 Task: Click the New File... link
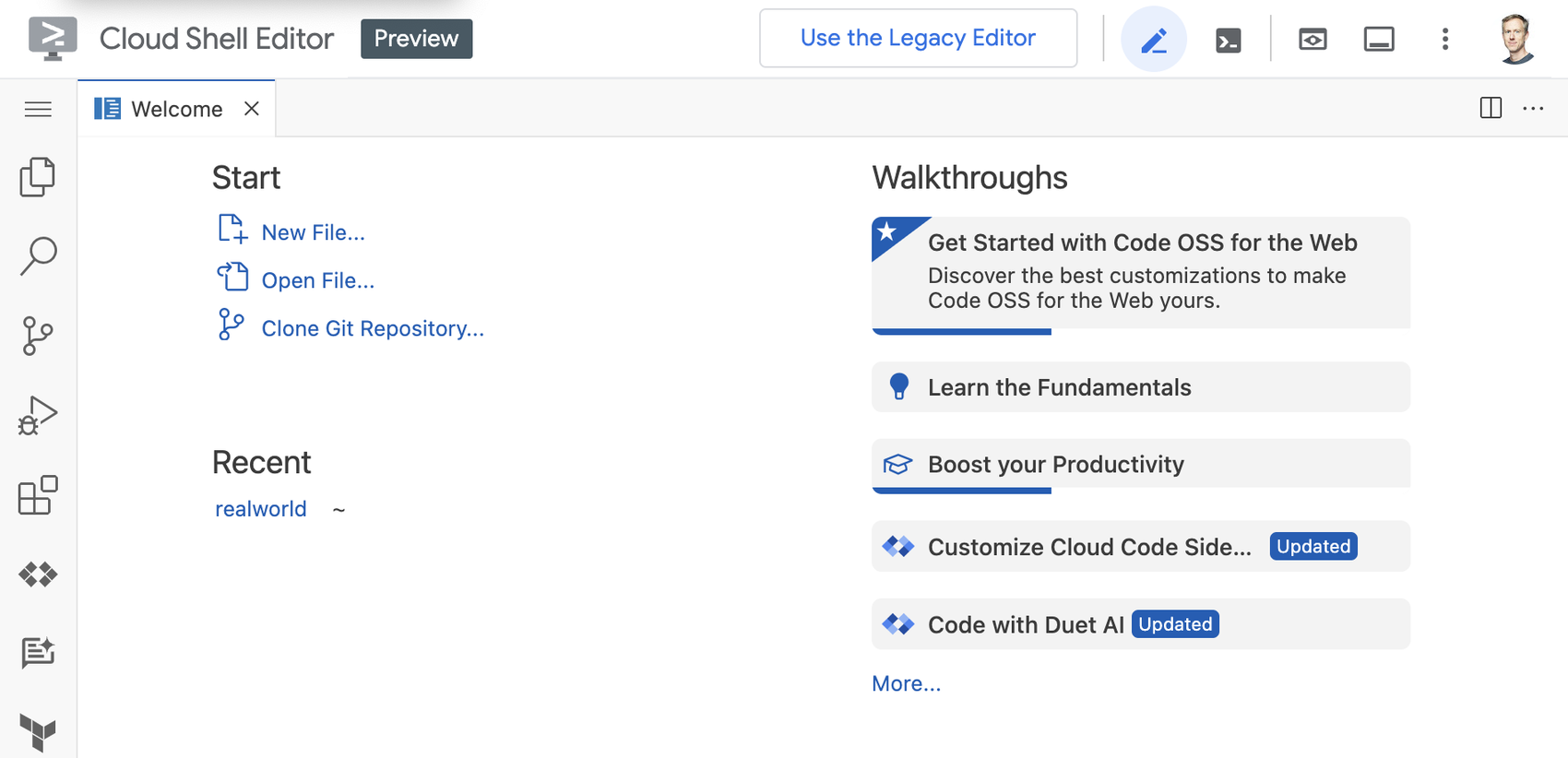(x=313, y=232)
